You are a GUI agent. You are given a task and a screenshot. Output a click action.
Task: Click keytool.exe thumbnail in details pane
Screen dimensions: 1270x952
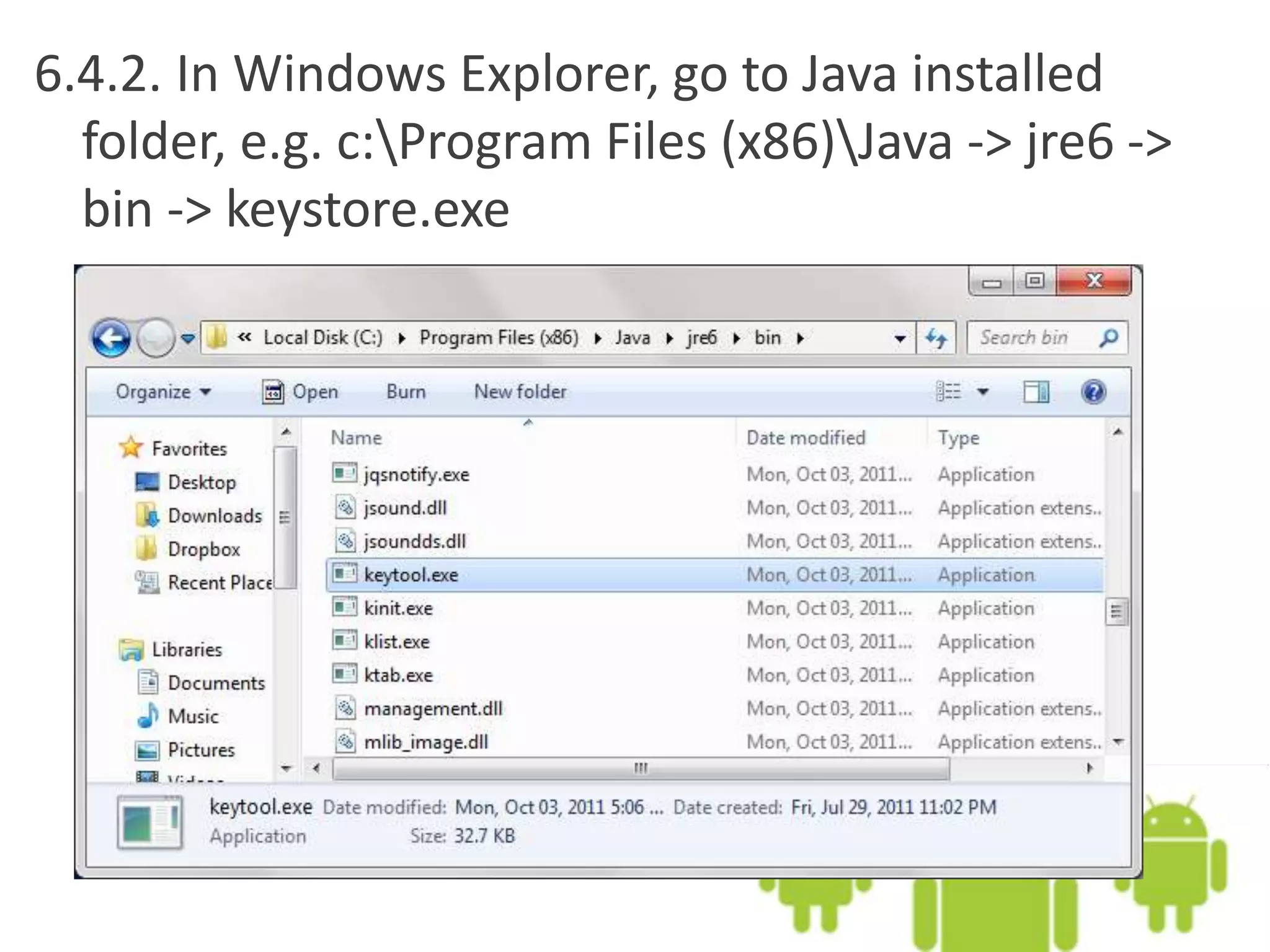click(x=150, y=823)
